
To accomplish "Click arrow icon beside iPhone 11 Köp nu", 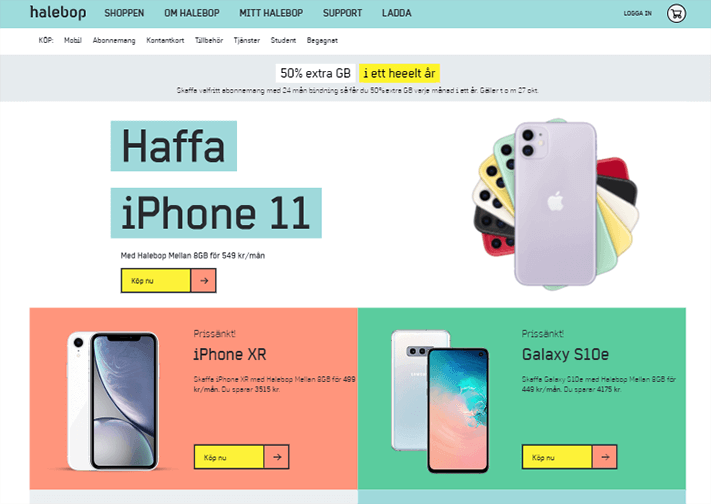I will [204, 281].
